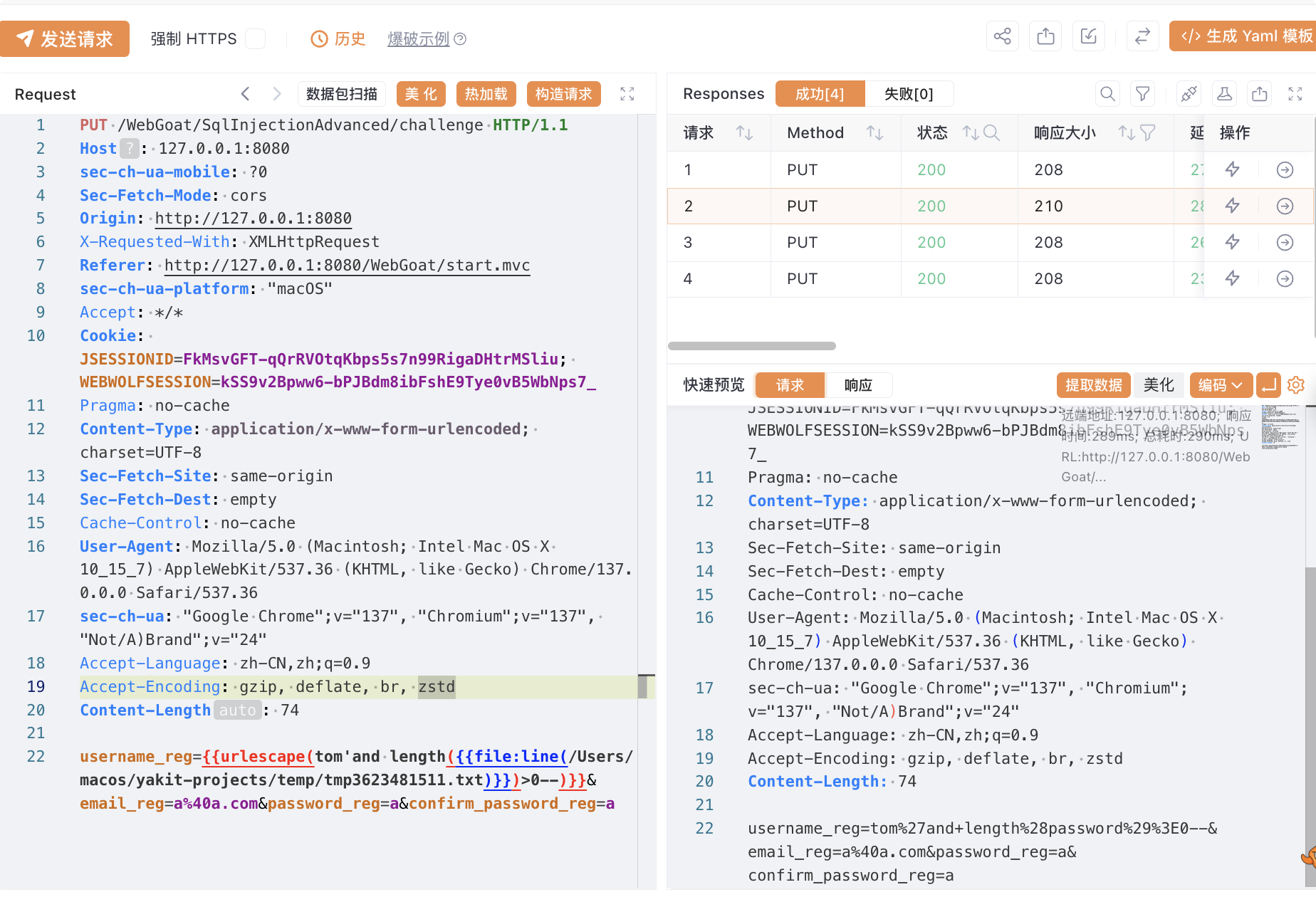This screenshot has height=897, width=1316.
Task: Click the import icon in top toolbar
Action: tap(1089, 36)
